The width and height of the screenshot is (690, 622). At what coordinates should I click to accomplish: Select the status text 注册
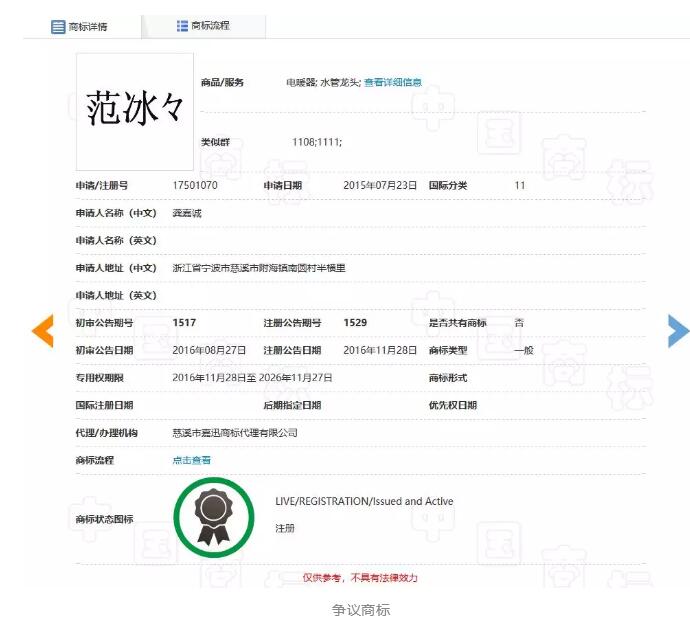tap(285, 528)
